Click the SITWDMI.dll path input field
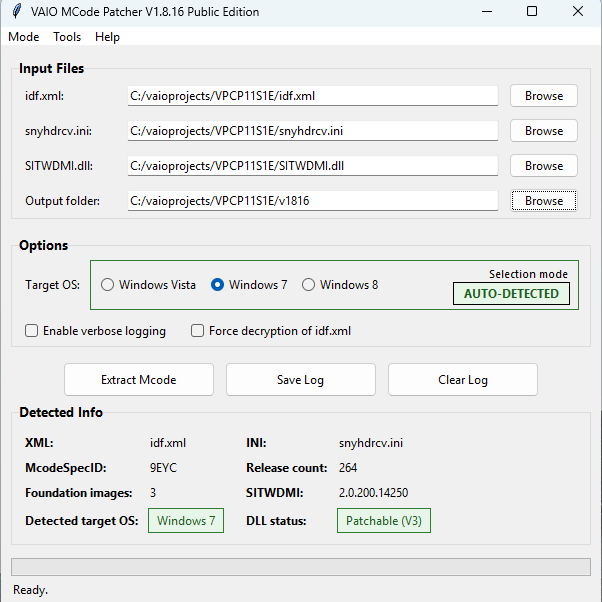 [313, 166]
